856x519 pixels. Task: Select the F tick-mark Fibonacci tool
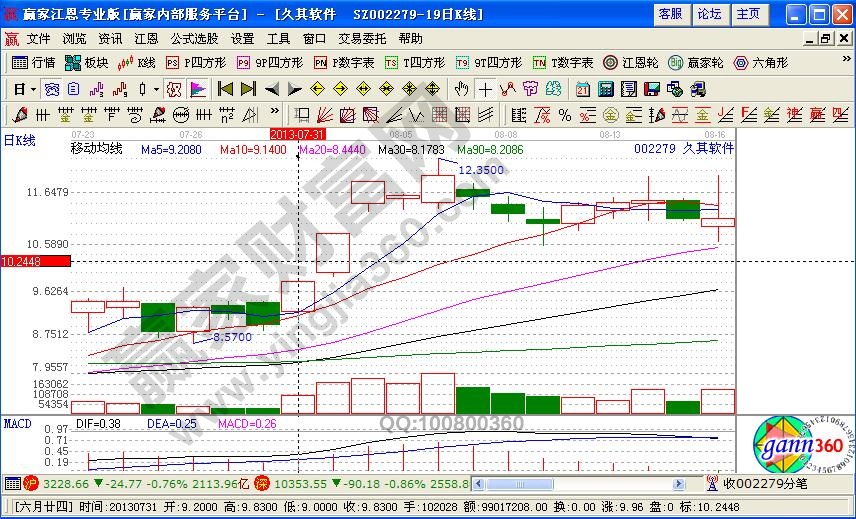pos(112,115)
